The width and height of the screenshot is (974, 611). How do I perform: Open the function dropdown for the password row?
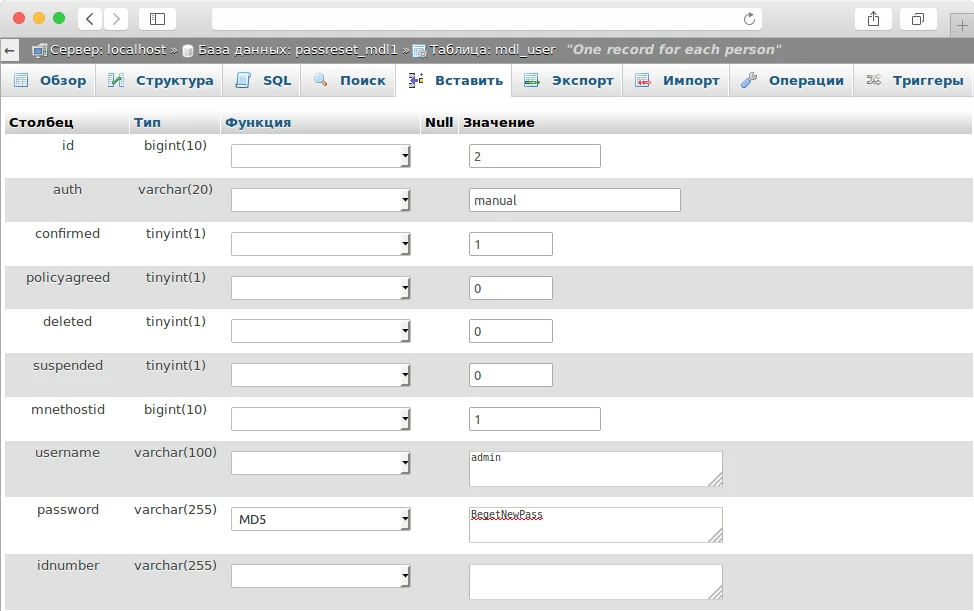click(x=321, y=520)
